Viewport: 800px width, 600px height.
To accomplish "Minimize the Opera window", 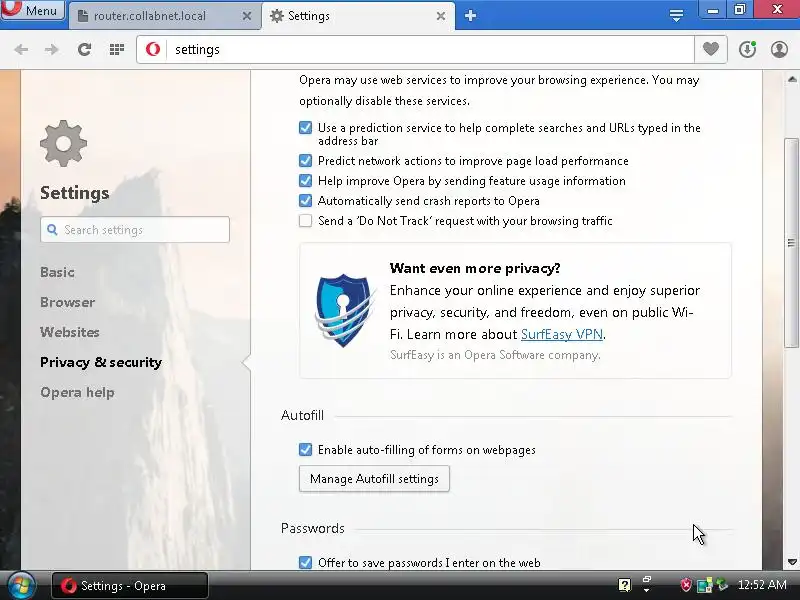I will (713, 10).
